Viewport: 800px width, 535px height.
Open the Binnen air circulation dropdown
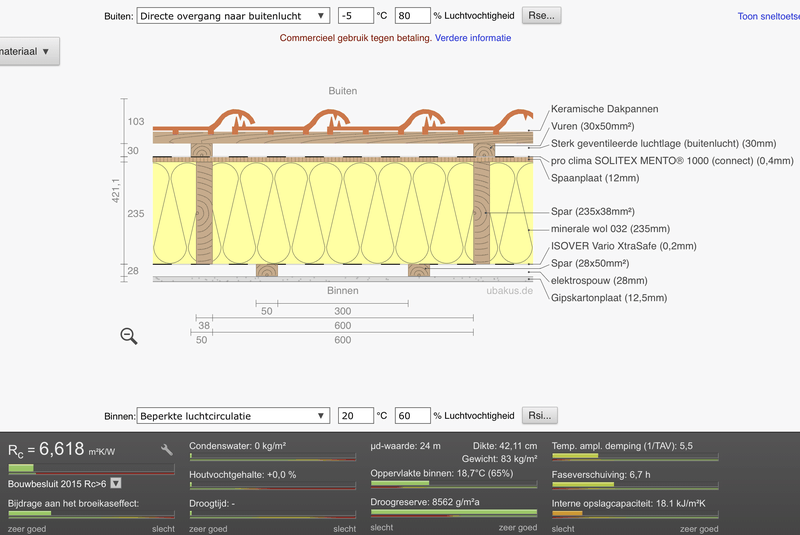pos(232,416)
